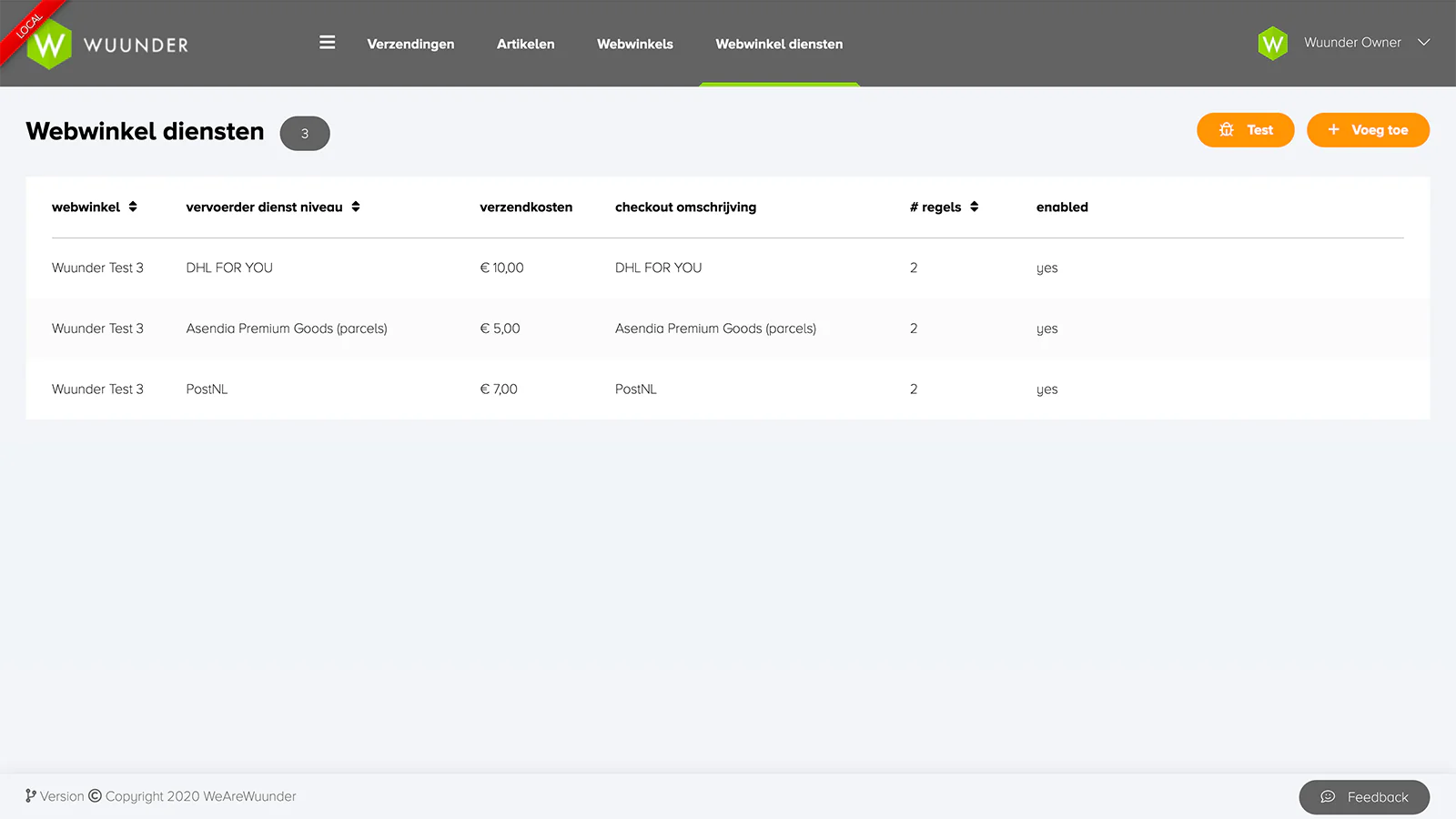Open the Artikelen tab
1456x819 pixels.
(x=525, y=44)
